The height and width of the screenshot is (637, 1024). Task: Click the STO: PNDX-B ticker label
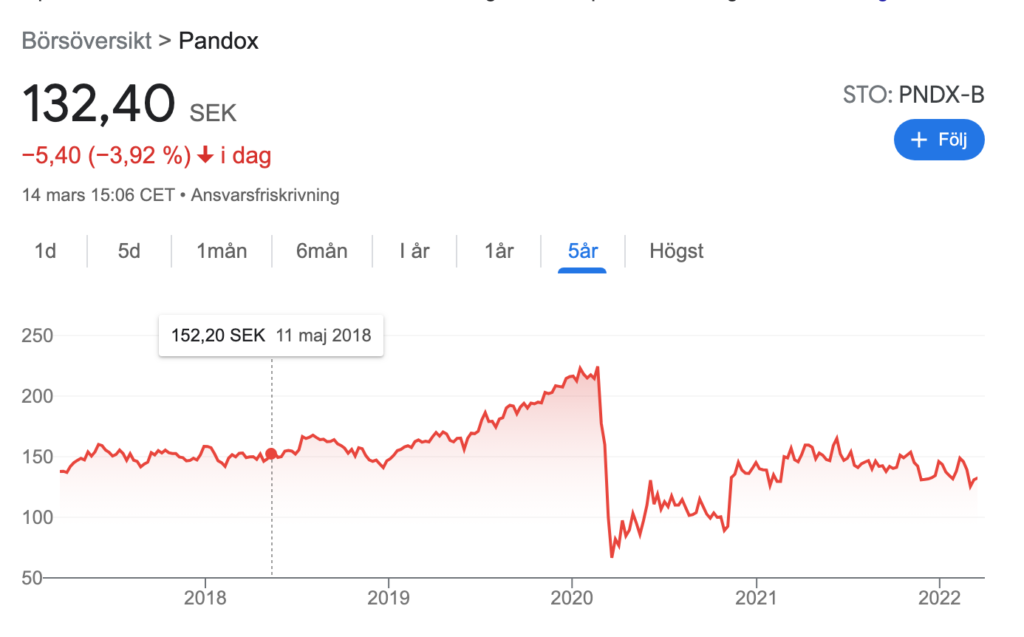pos(914,95)
